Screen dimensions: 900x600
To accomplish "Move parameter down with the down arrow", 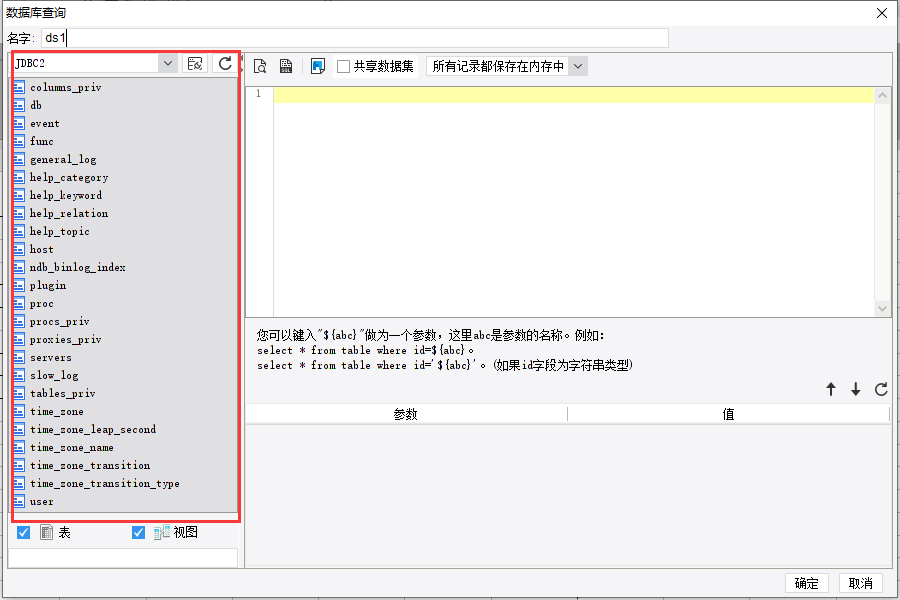I will point(855,389).
